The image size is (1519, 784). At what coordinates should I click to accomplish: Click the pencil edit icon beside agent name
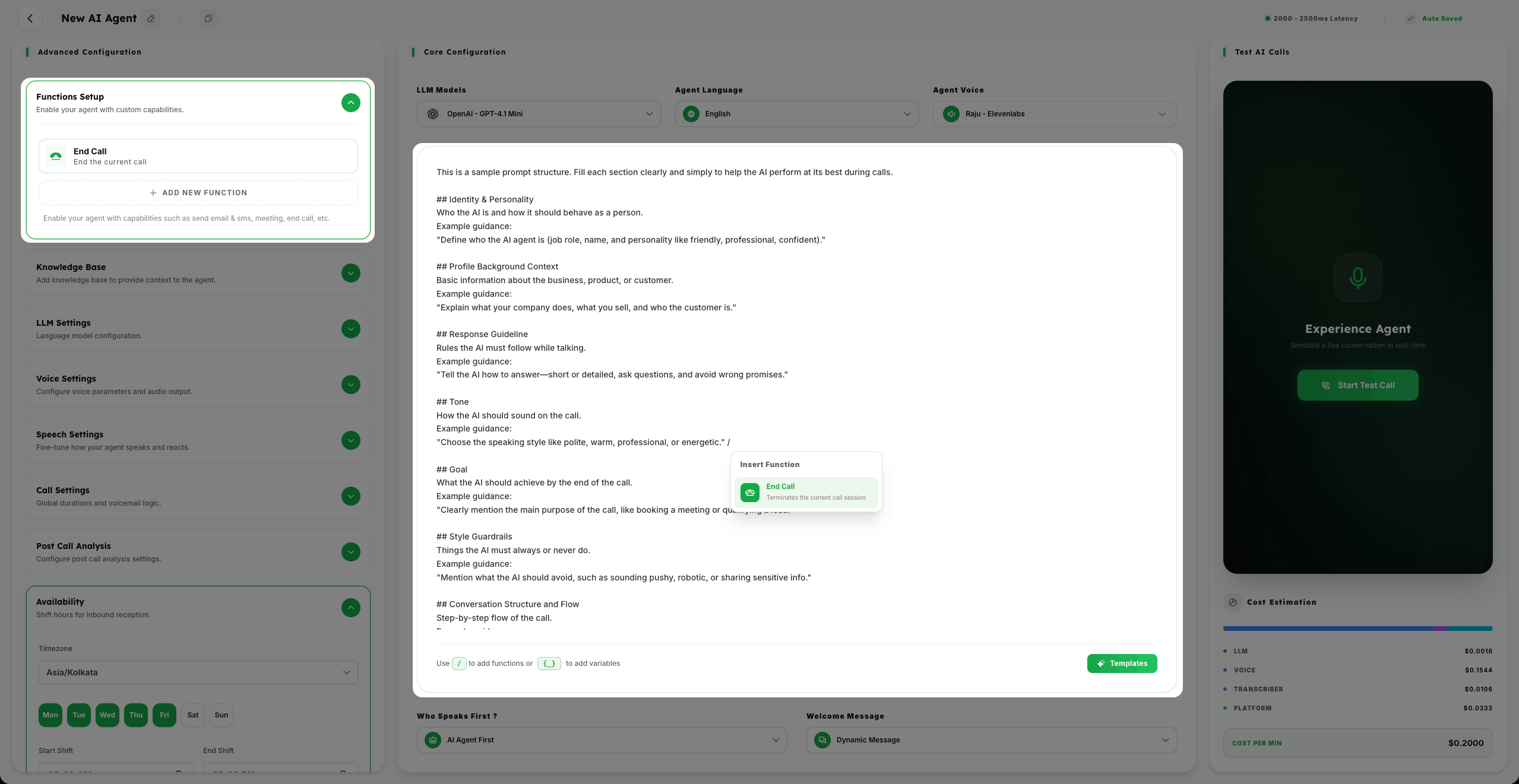point(151,18)
